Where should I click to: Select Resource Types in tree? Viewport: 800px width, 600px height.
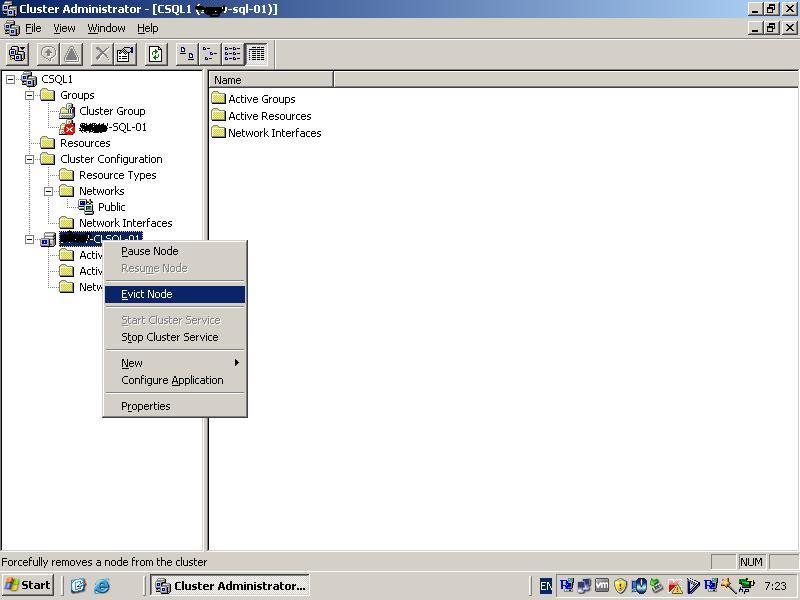point(117,175)
